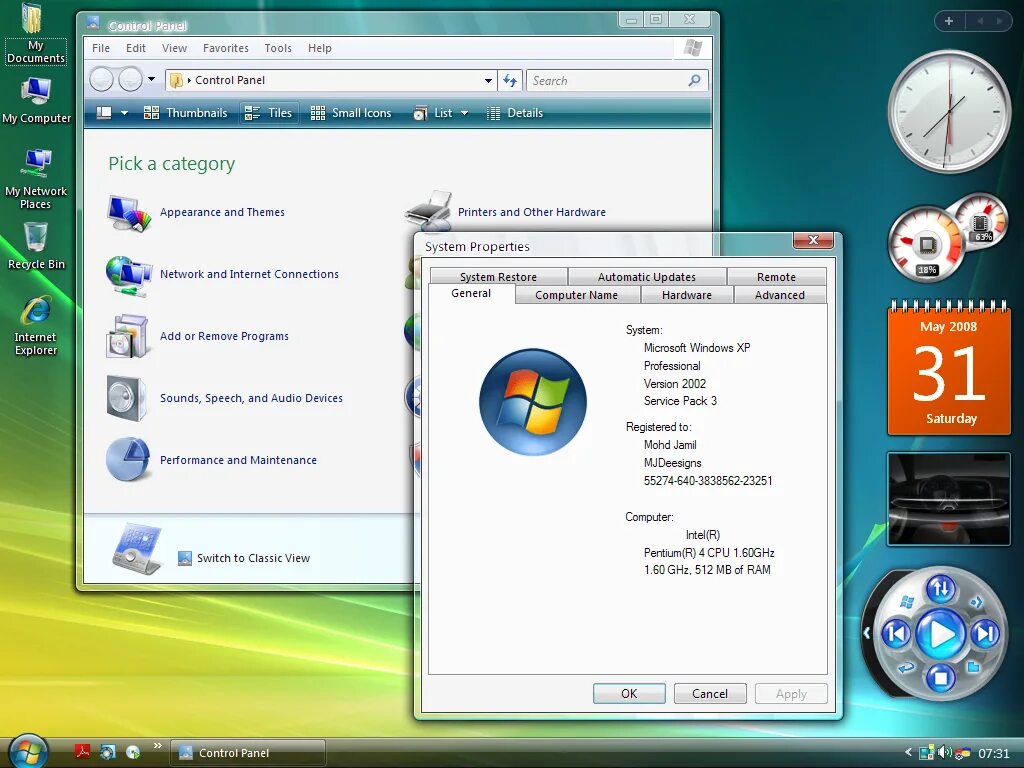
Task: Switch to the System Restore tab
Action: (x=498, y=277)
